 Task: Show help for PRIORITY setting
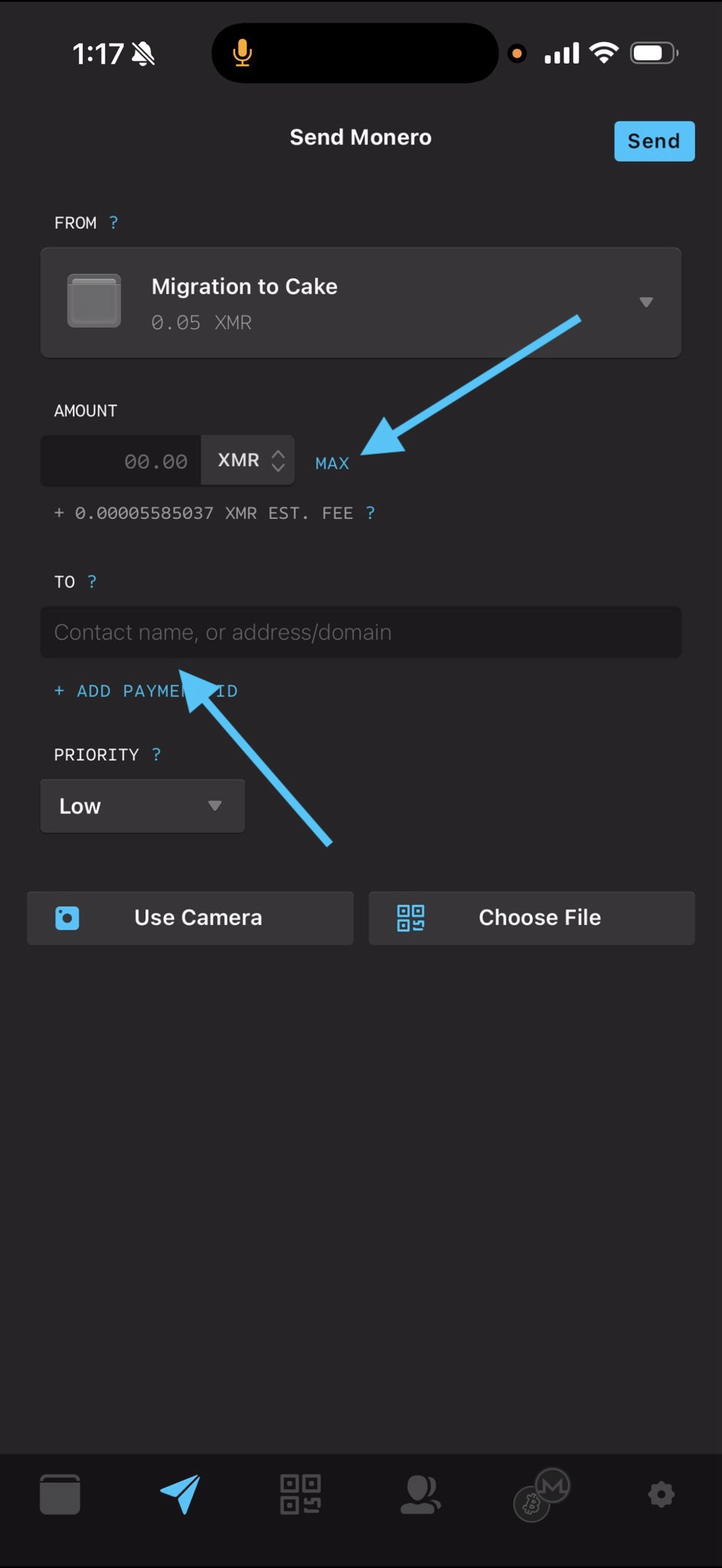click(156, 755)
